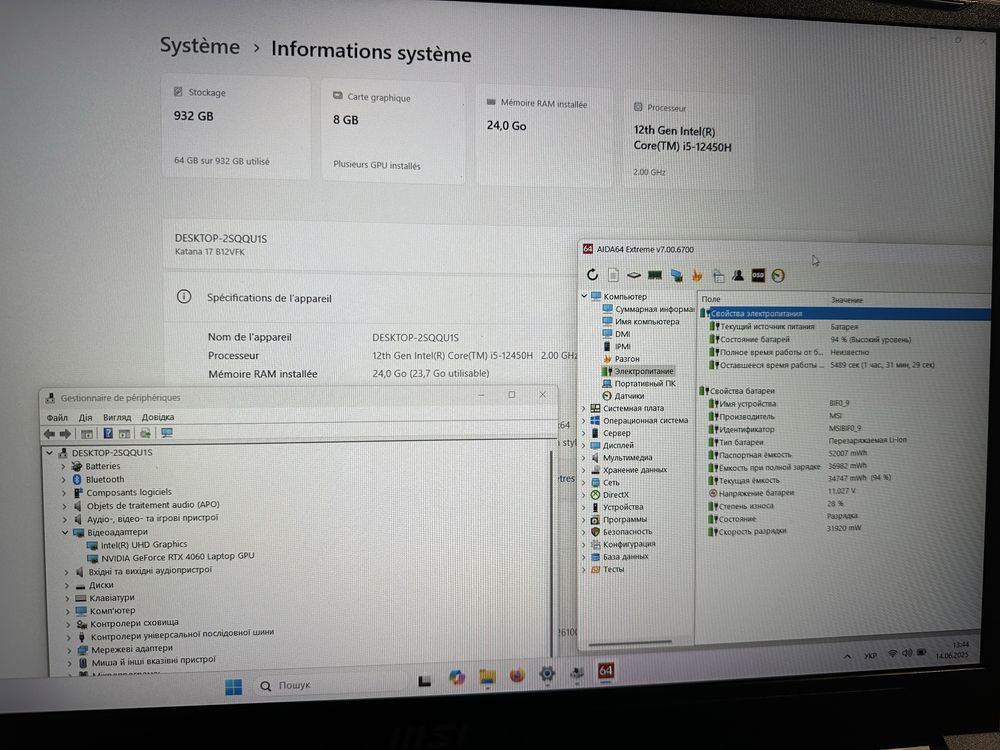Go back to Système breadcrumb in Settings
Viewport: 1000px width, 750px height.
click(200, 46)
